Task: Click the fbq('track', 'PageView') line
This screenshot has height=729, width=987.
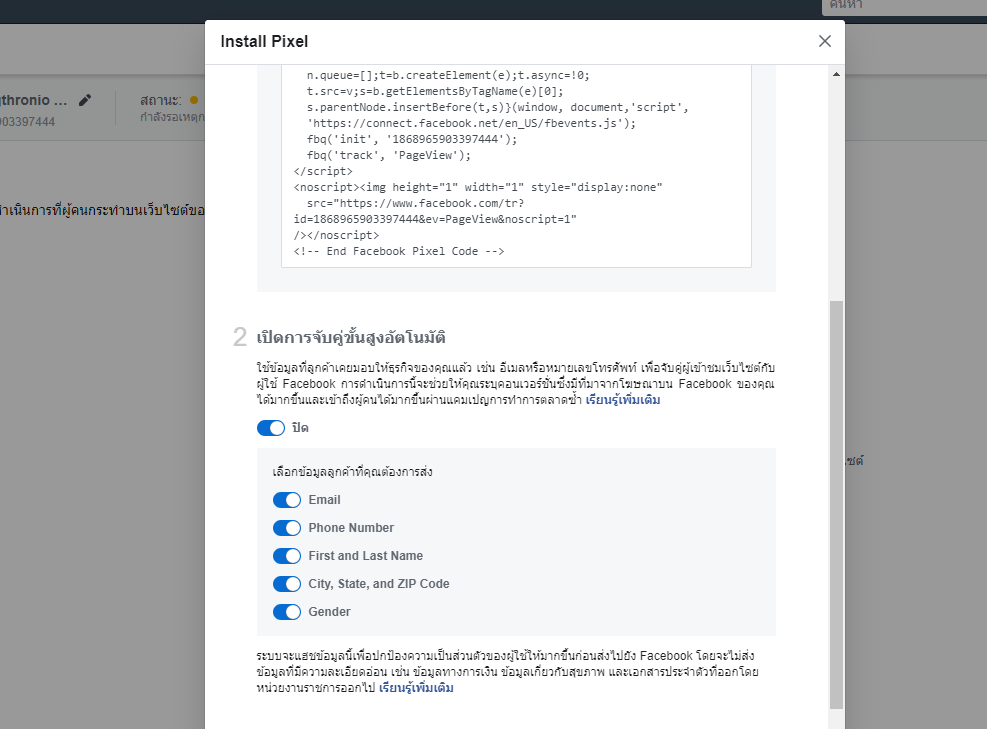Action: pos(388,155)
